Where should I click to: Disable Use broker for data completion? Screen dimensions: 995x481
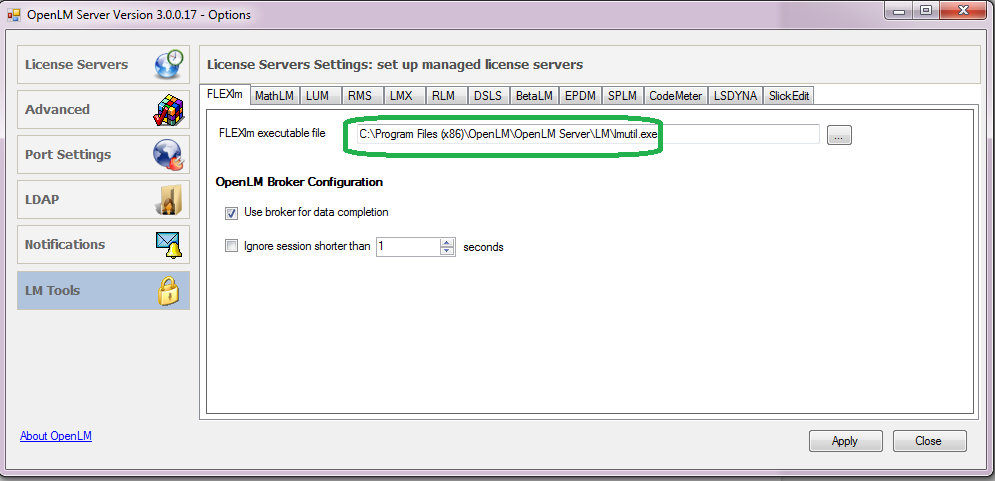coord(232,213)
